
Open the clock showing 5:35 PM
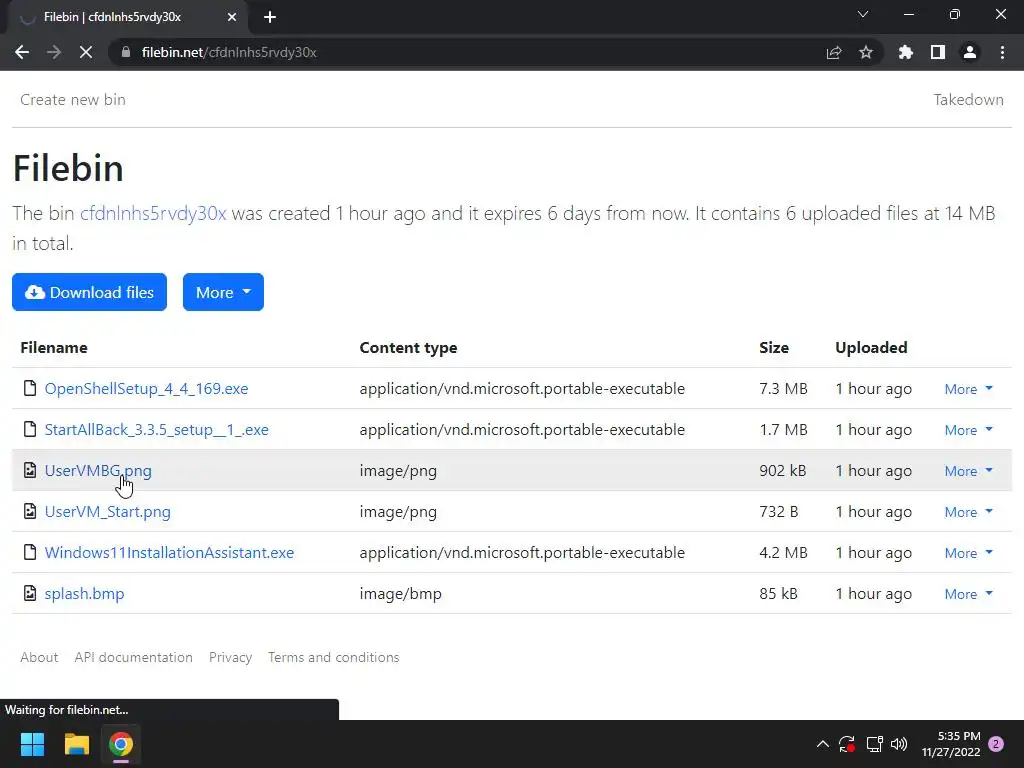(x=952, y=744)
